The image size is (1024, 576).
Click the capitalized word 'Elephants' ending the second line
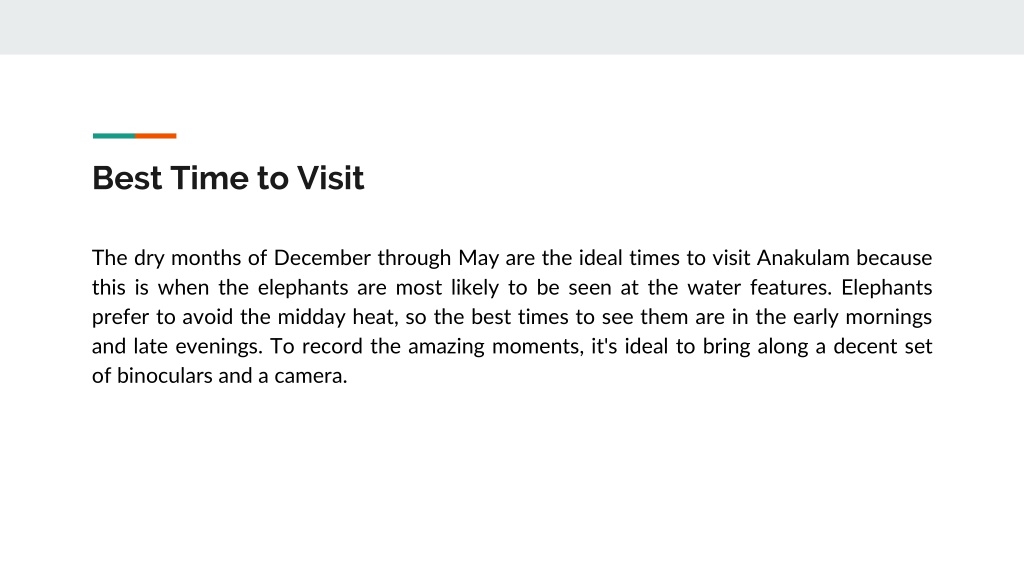886,289
